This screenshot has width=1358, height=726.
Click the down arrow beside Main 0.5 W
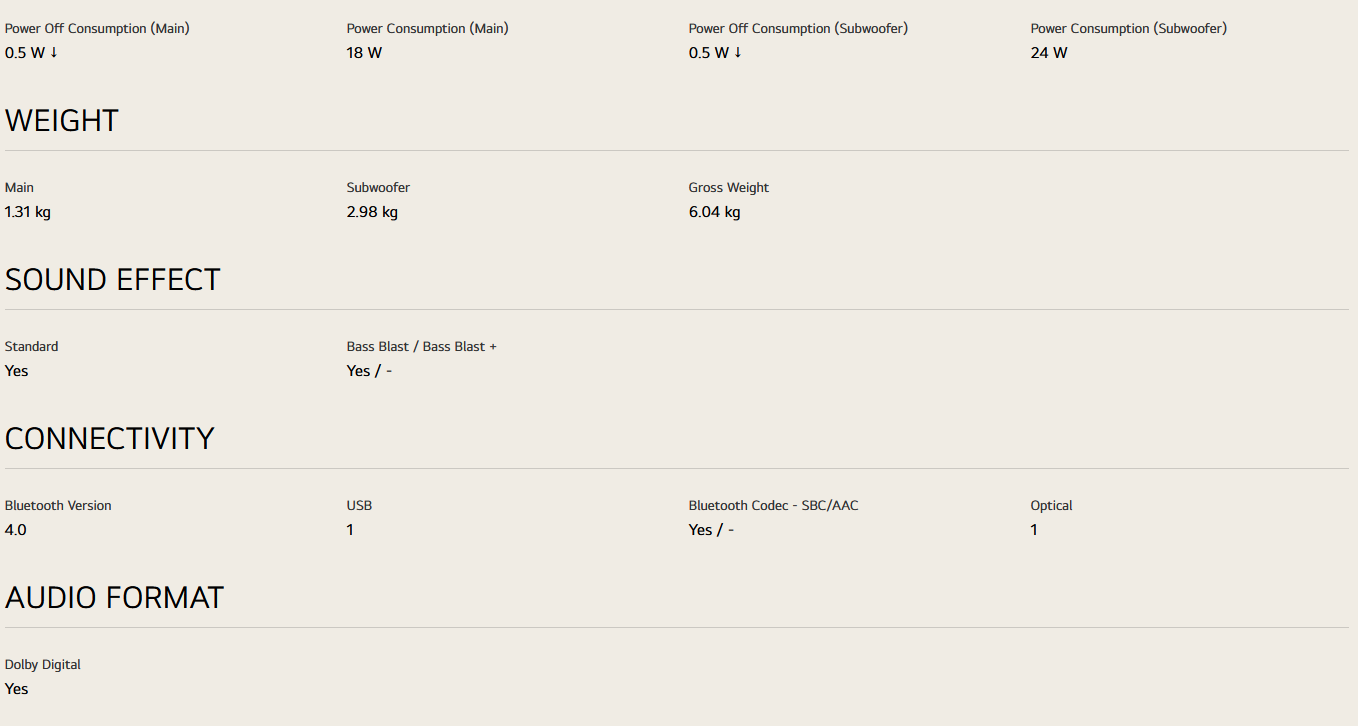pyautogui.click(x=54, y=52)
